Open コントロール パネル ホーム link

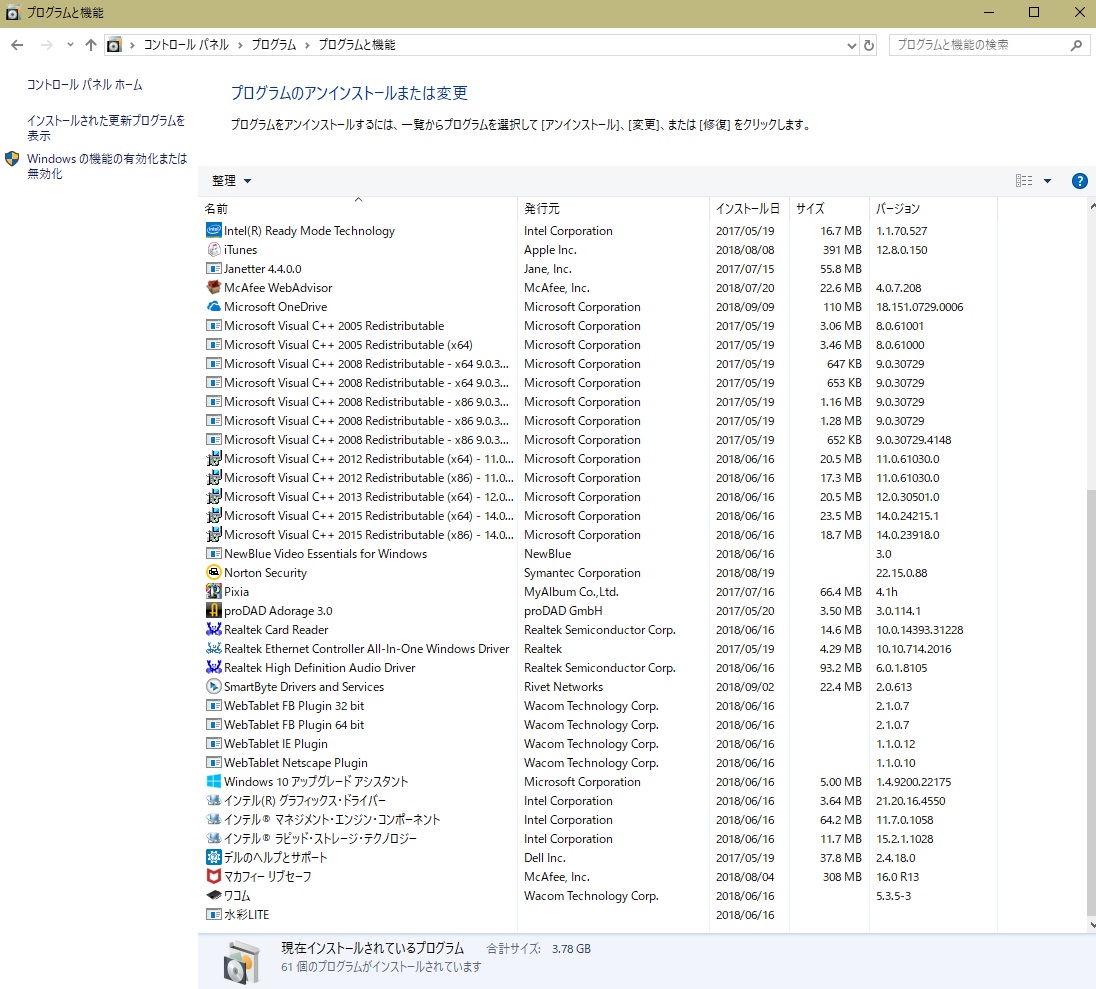tap(84, 85)
